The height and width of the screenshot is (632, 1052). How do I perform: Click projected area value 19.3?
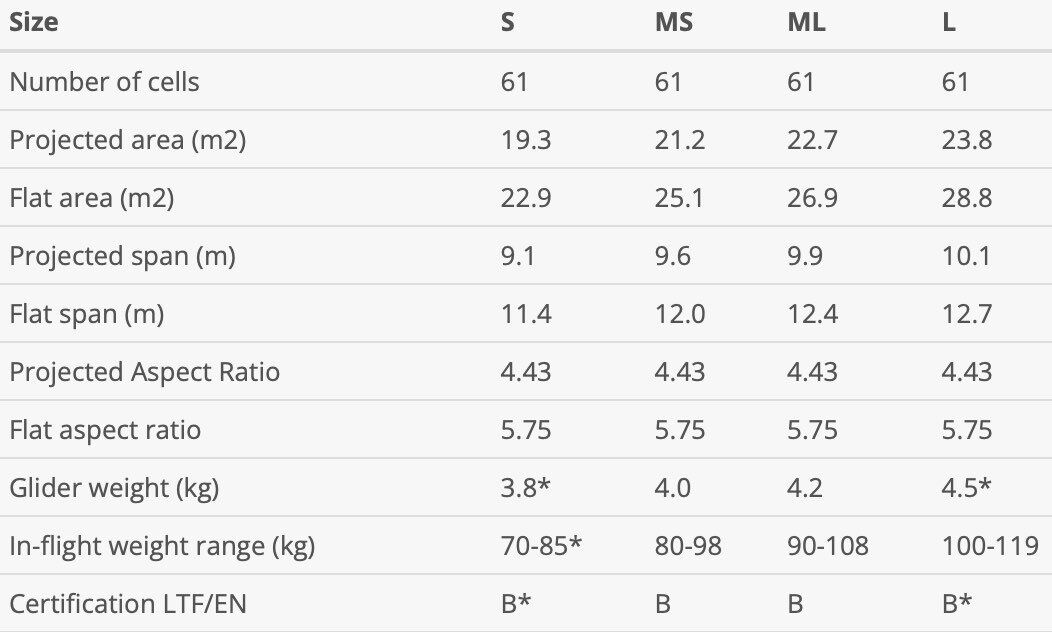(x=526, y=140)
